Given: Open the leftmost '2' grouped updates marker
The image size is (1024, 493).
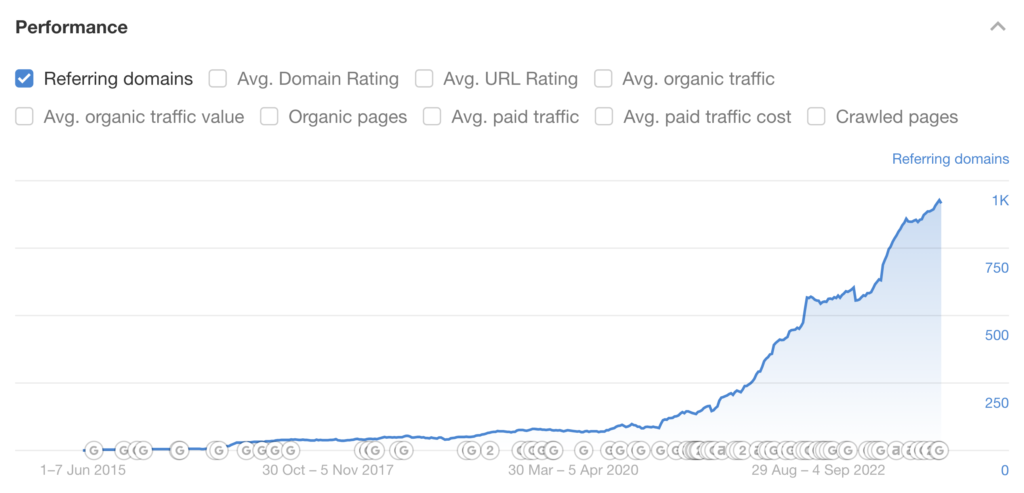Looking at the screenshot, I should [x=490, y=450].
